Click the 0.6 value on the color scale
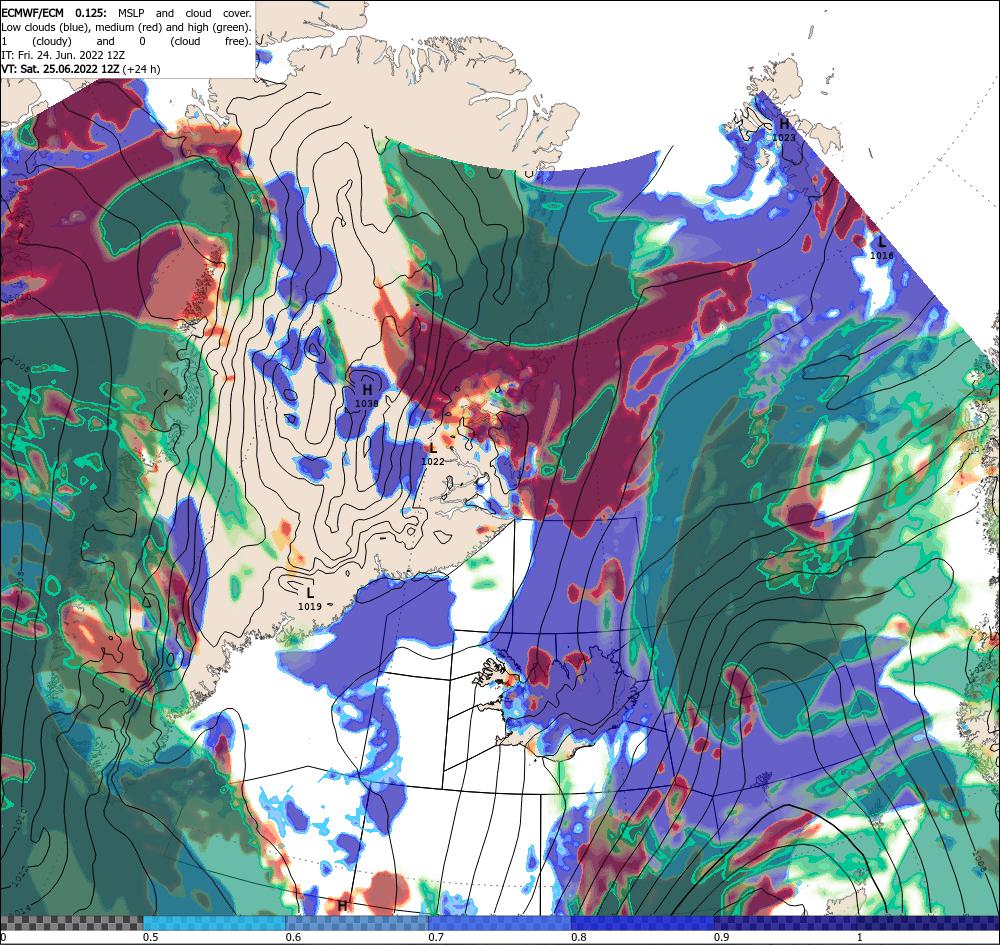The width and height of the screenshot is (1000, 945). (293, 937)
